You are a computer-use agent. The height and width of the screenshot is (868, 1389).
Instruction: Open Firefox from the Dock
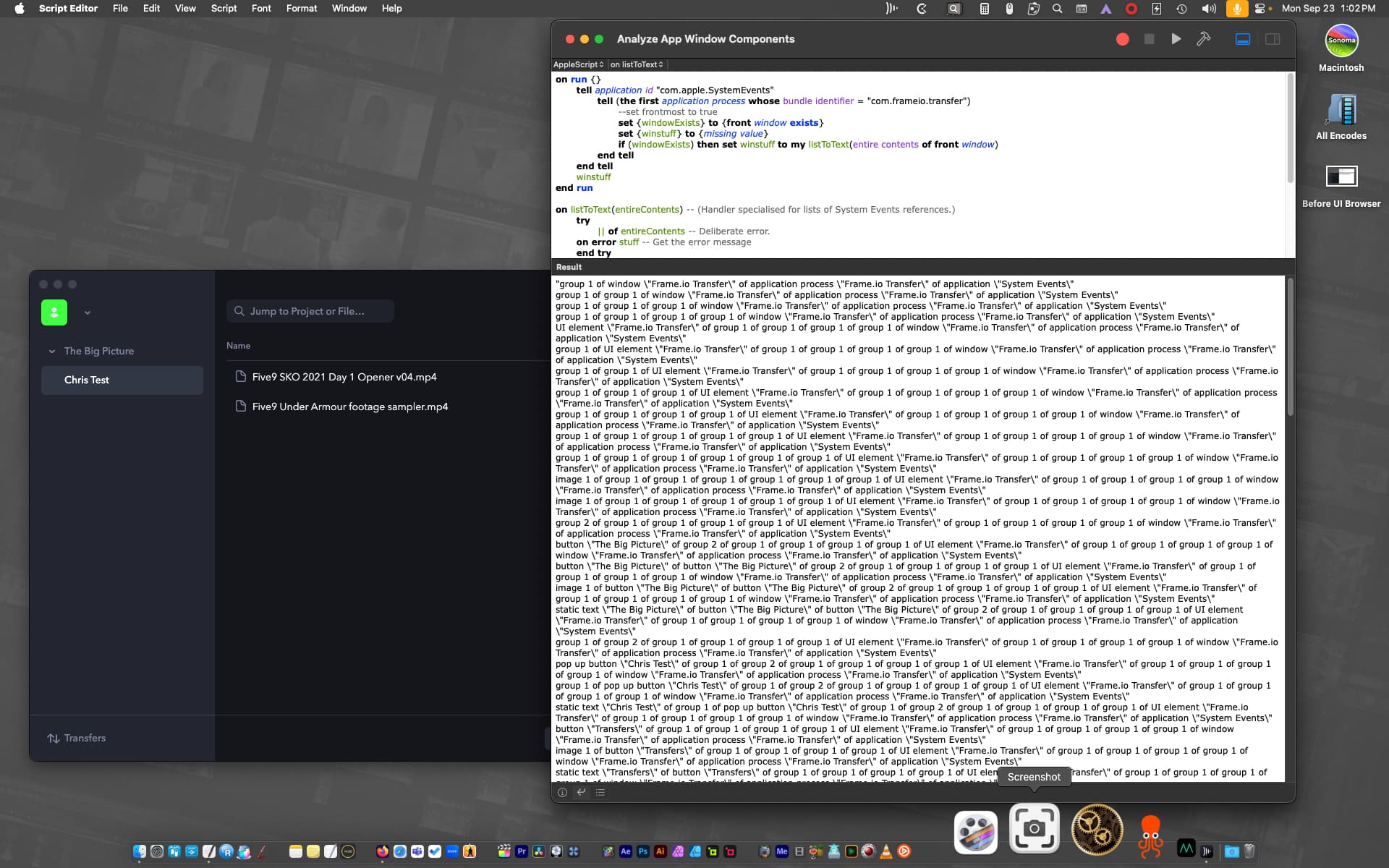[x=382, y=851]
